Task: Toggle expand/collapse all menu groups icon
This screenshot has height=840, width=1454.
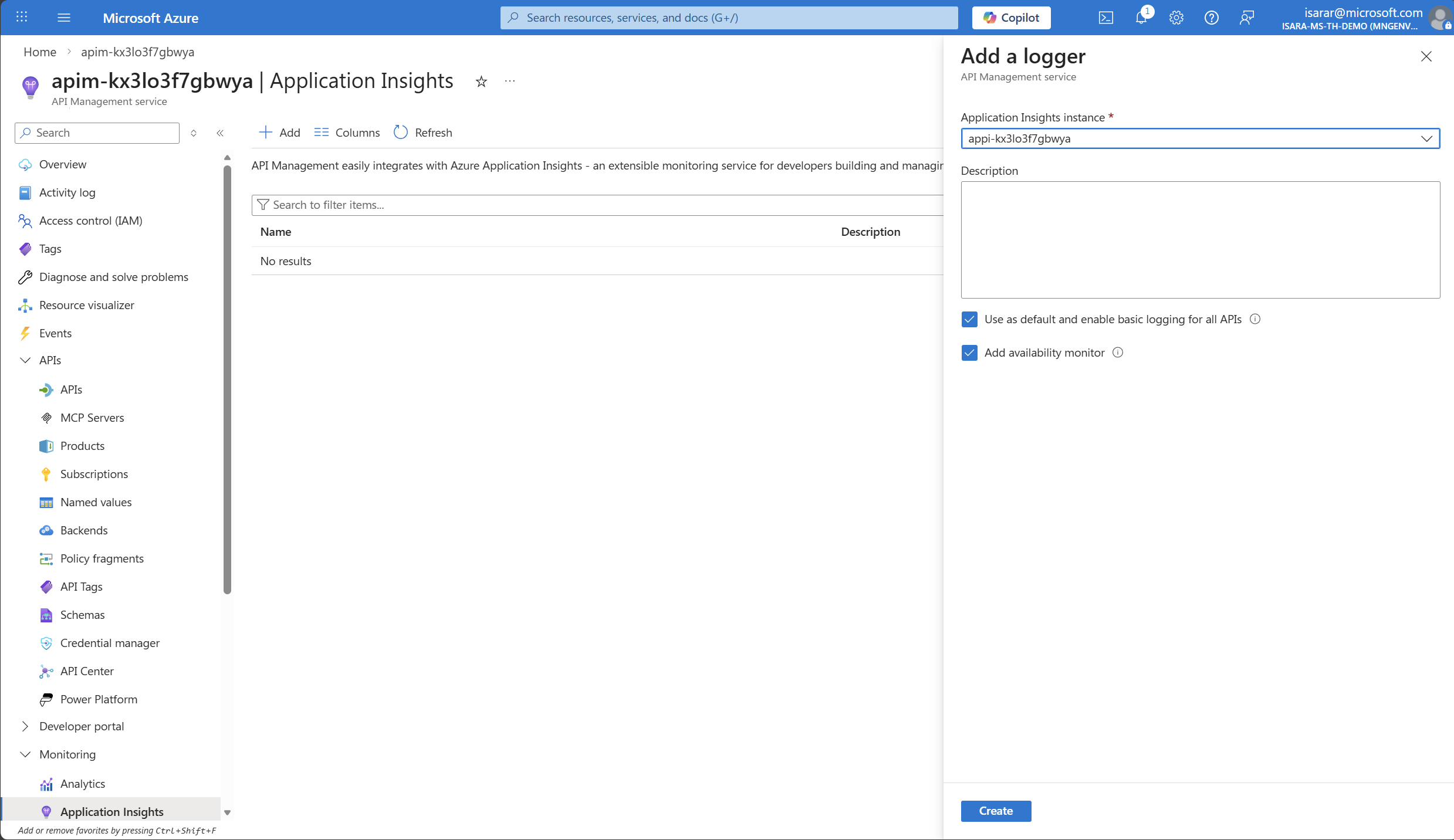Action: click(x=194, y=133)
